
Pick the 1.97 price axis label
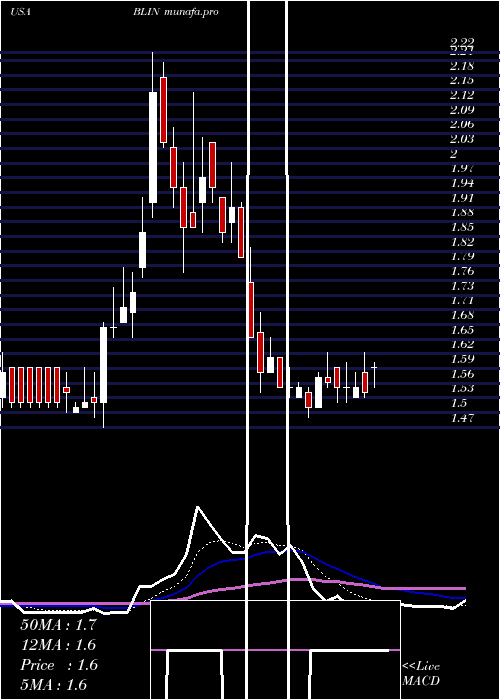pos(462,168)
